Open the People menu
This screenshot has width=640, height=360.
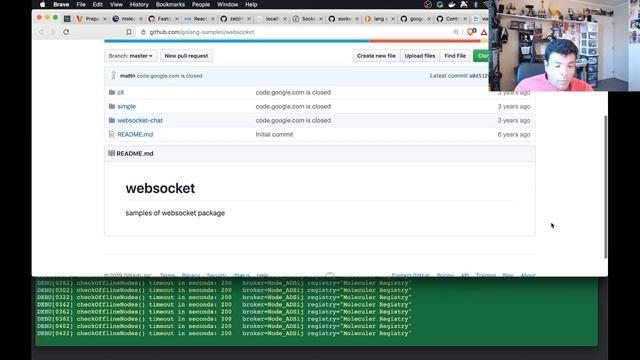pos(201,4)
